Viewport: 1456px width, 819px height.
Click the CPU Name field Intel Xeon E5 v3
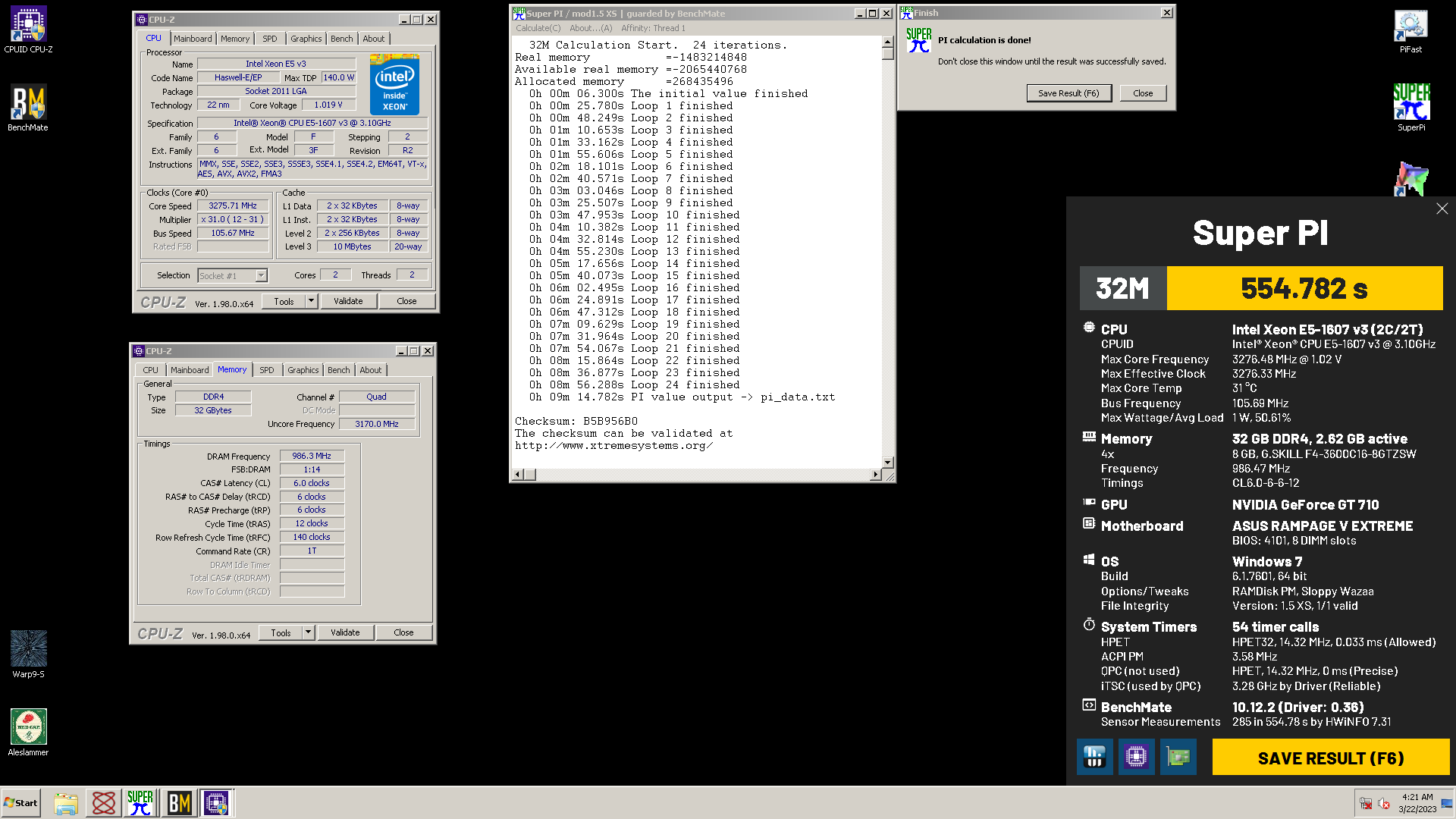[276, 64]
